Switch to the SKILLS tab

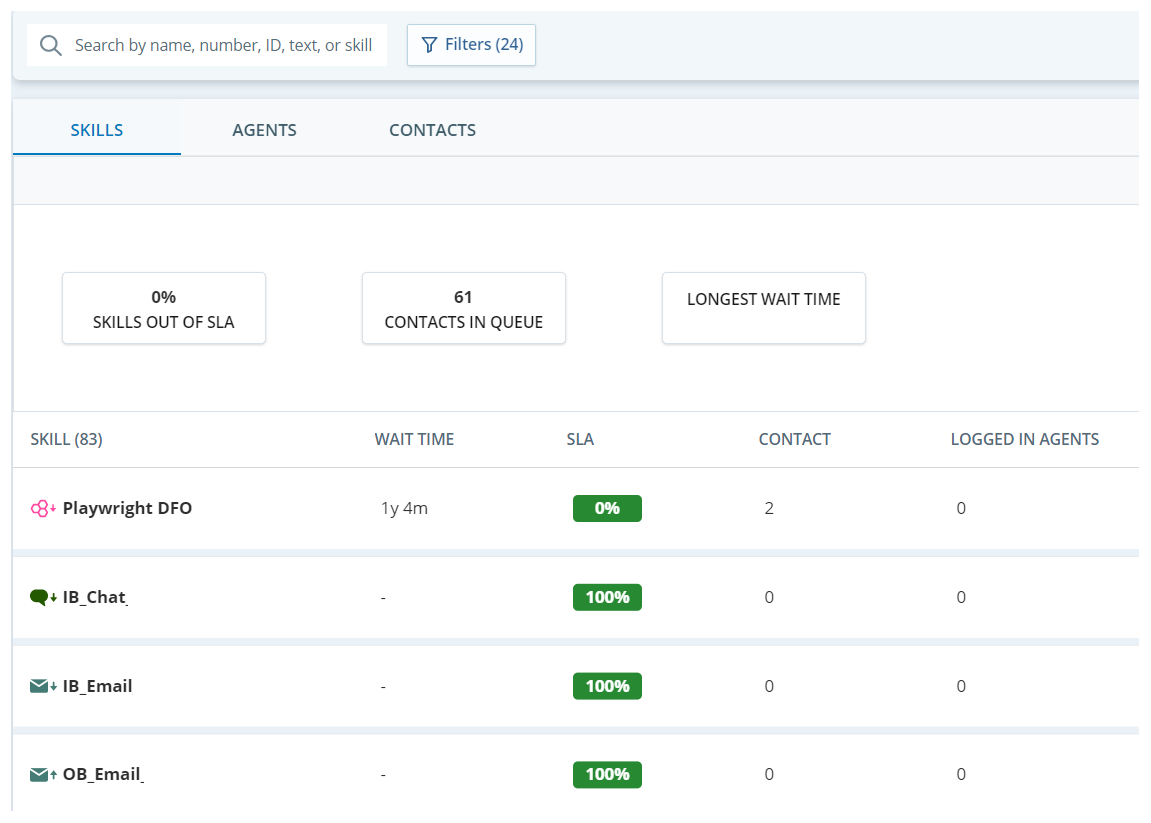pos(97,130)
